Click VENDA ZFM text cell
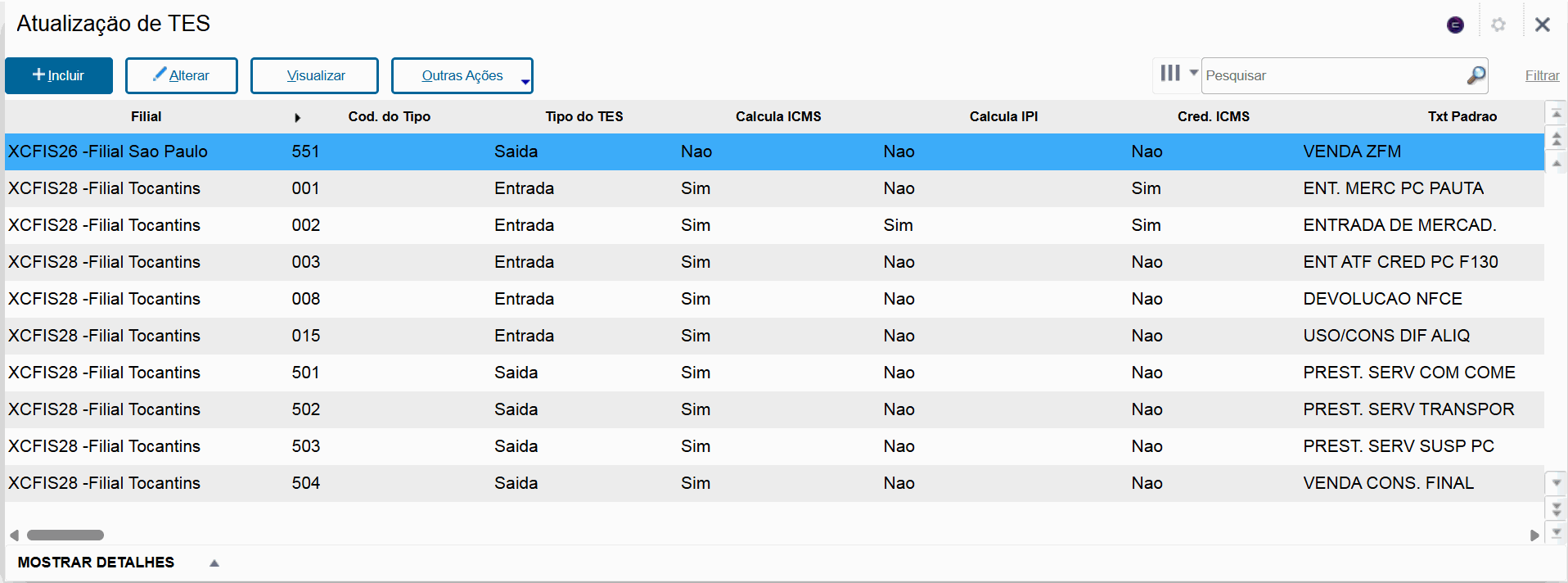 click(x=1352, y=151)
